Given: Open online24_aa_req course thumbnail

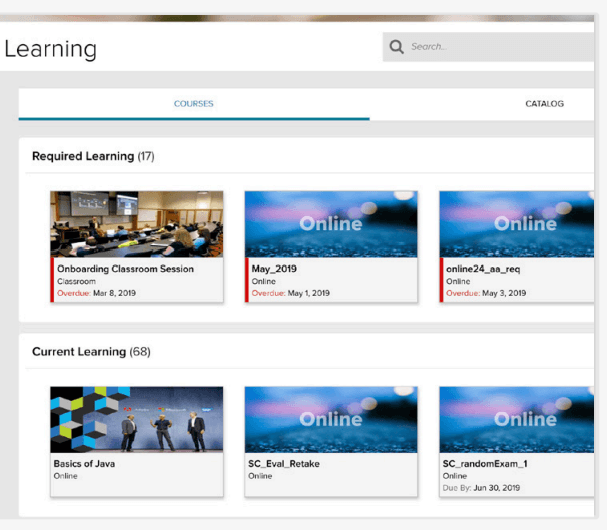Looking at the screenshot, I should [x=517, y=224].
